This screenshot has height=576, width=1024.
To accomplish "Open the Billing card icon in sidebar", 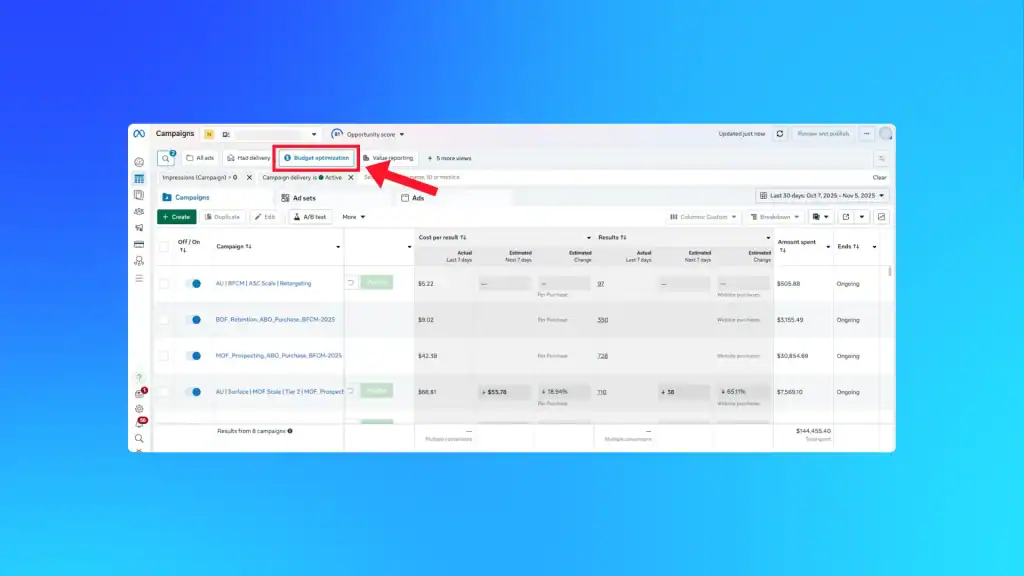I will (139, 244).
